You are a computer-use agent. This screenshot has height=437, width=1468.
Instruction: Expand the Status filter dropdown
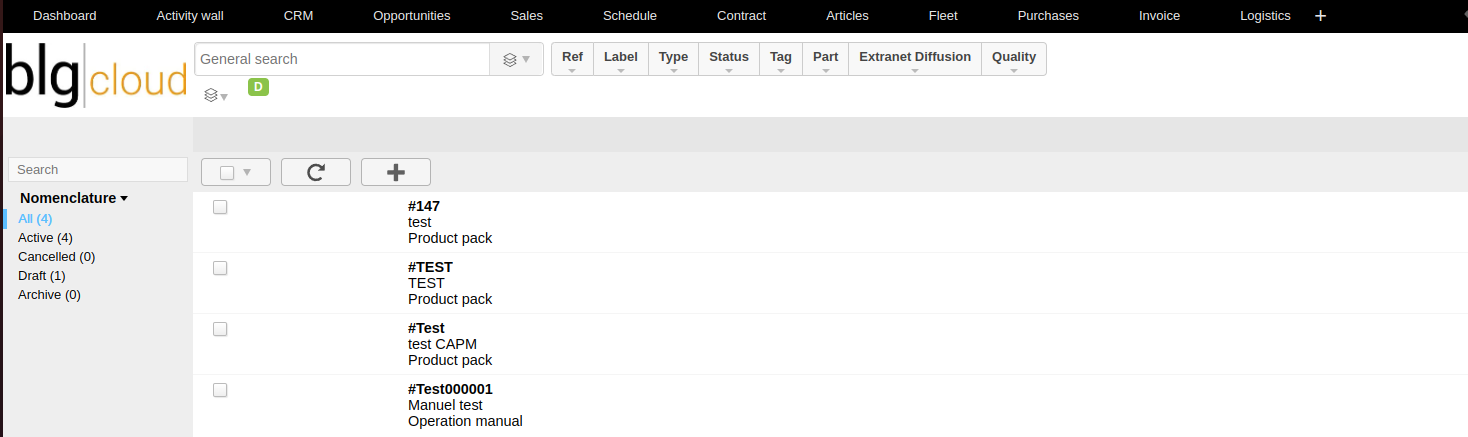pos(729,59)
